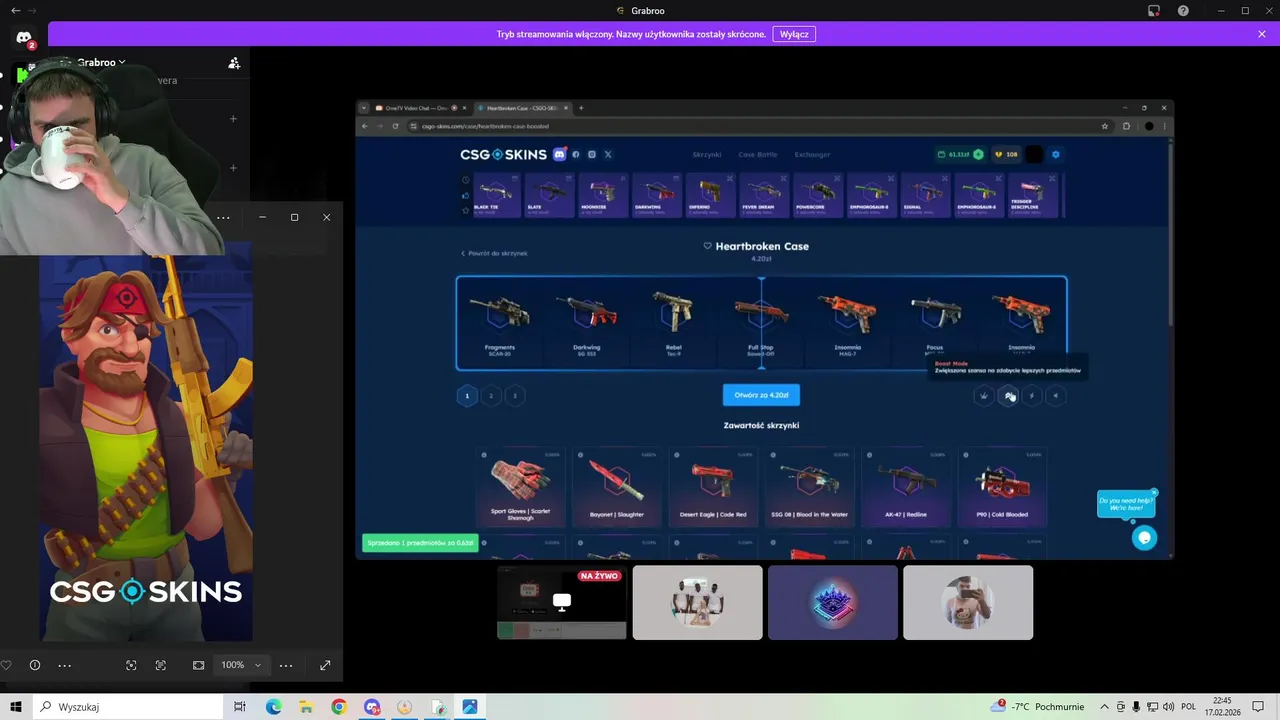Select the recent drops clock icon
The width and height of the screenshot is (1280, 720).
465,180
